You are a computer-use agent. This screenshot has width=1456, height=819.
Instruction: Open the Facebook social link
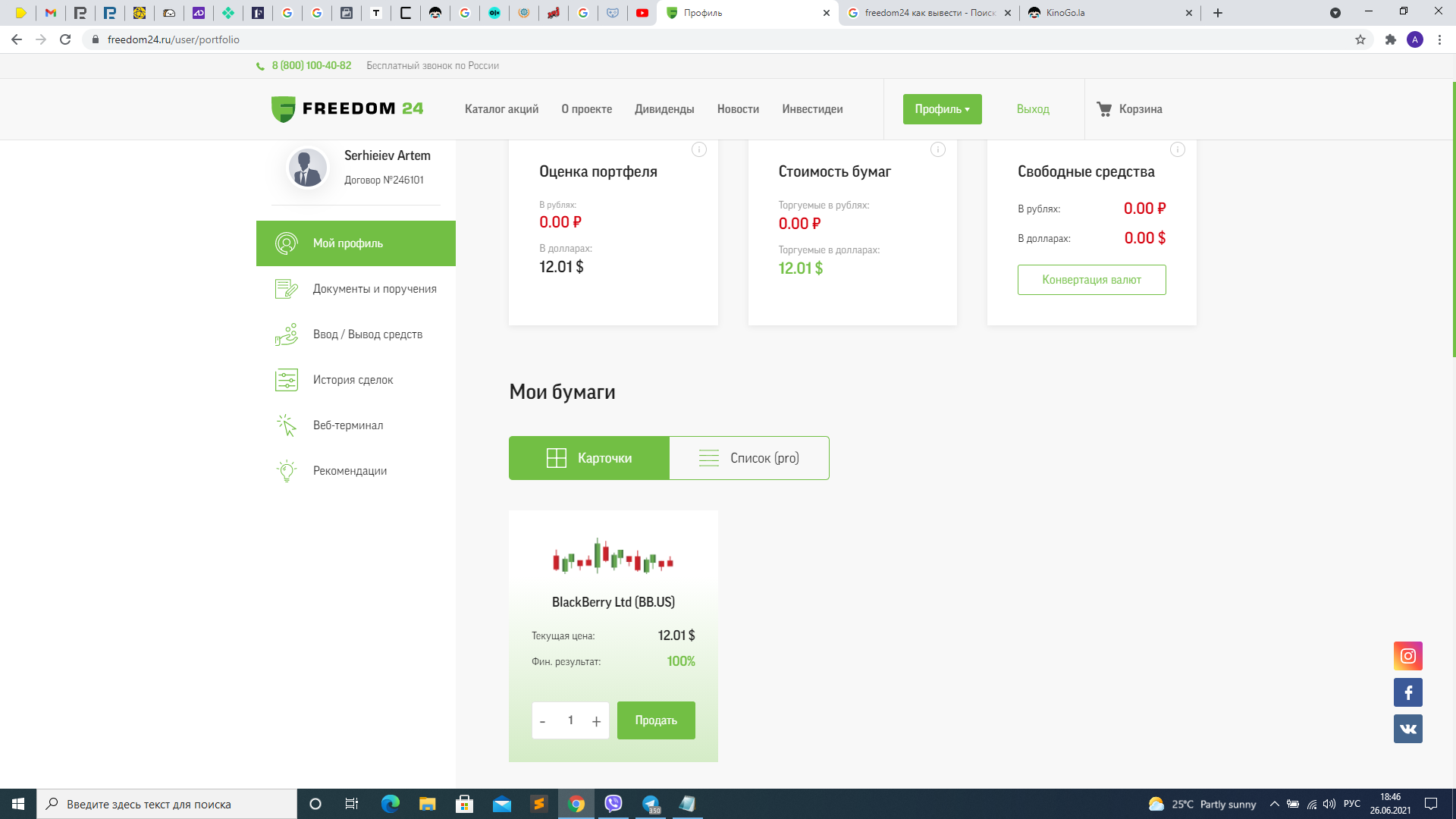coord(1408,692)
